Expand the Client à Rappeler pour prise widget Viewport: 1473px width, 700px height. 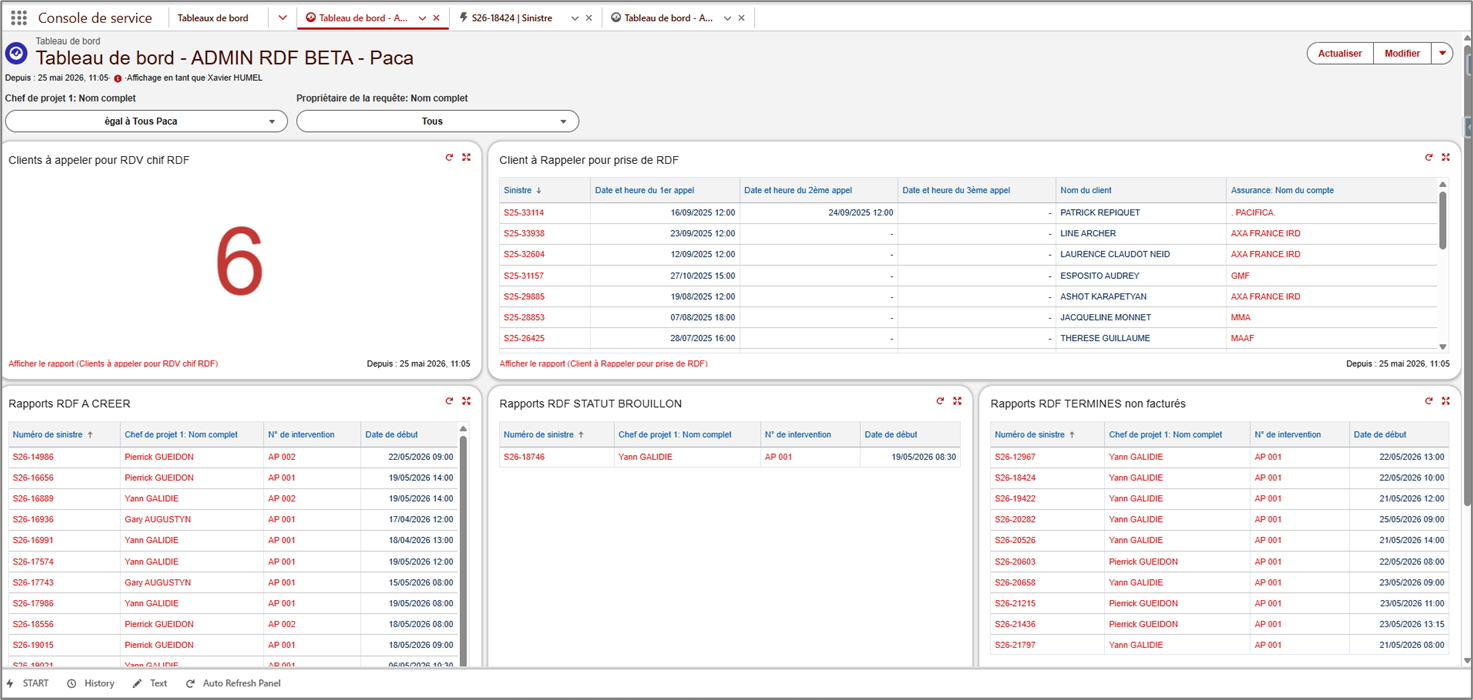[1445, 158]
